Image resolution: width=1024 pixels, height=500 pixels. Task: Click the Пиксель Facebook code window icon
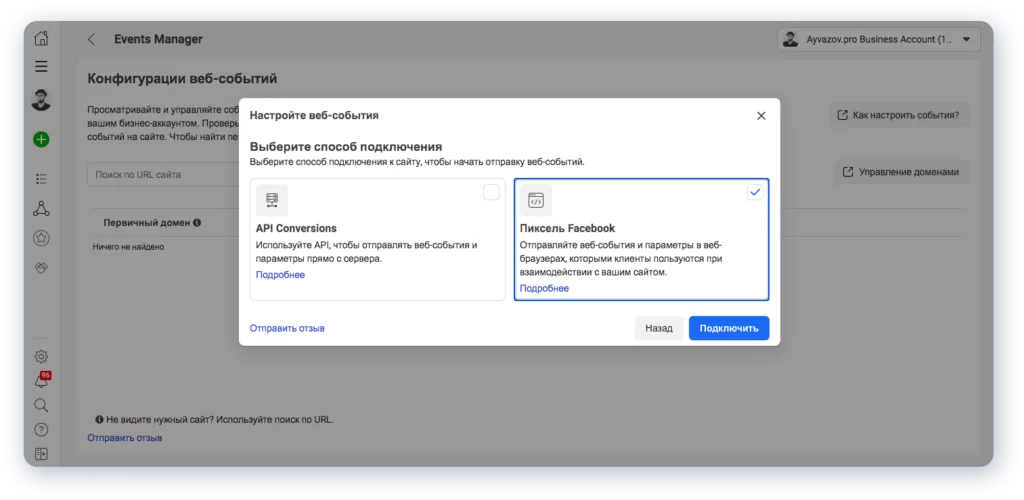point(536,200)
